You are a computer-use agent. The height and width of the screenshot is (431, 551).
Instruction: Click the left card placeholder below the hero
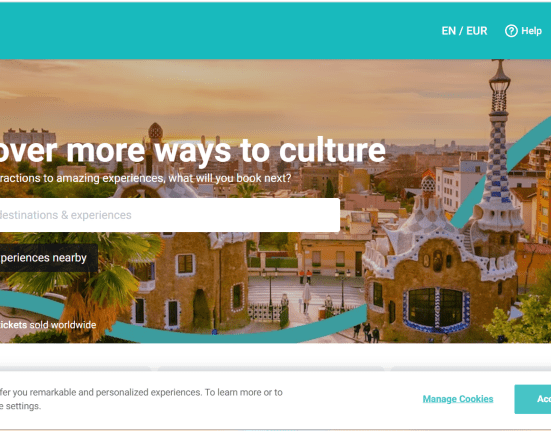click(x=76, y=369)
